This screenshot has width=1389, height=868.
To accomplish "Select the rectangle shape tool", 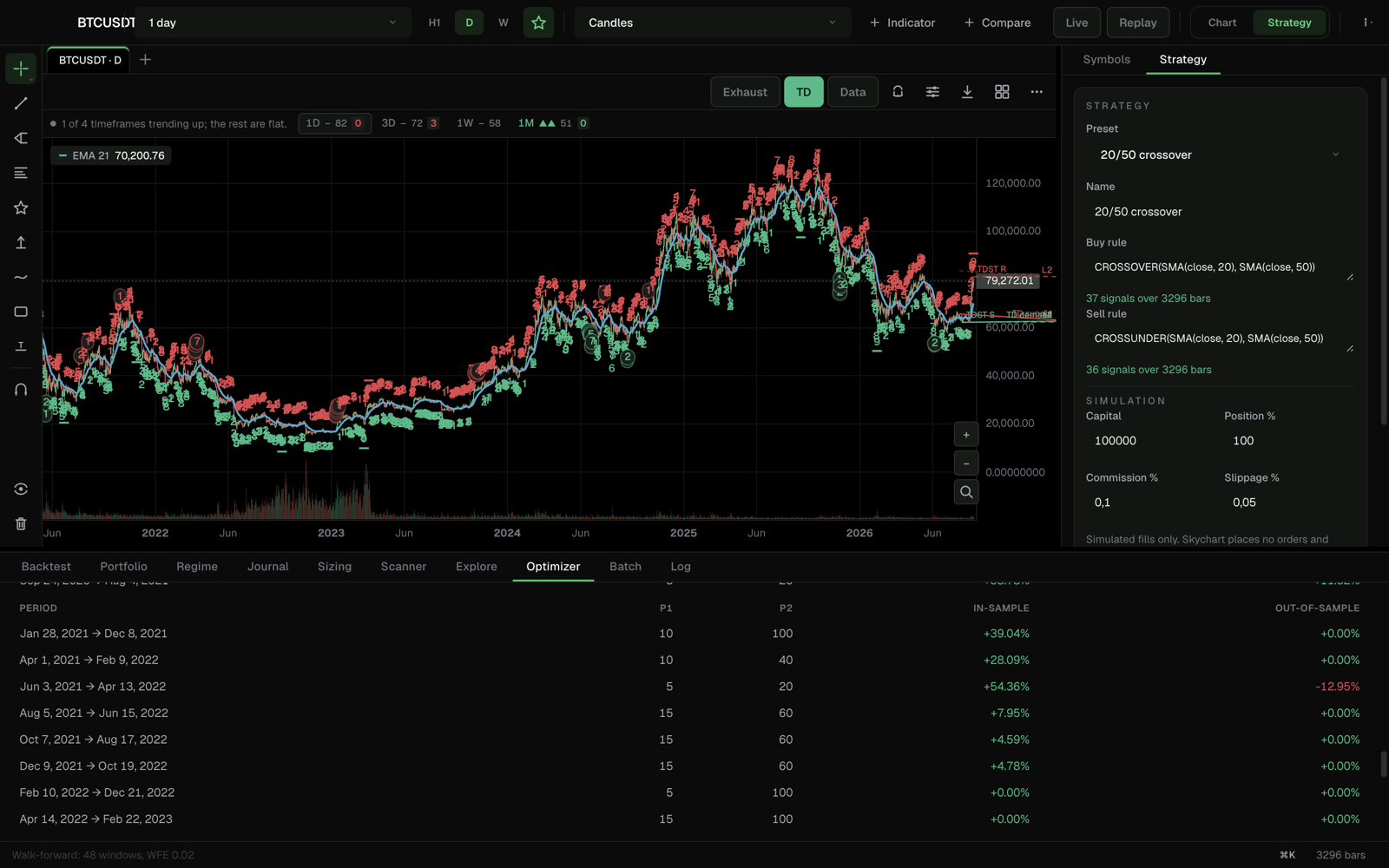I will point(21,312).
